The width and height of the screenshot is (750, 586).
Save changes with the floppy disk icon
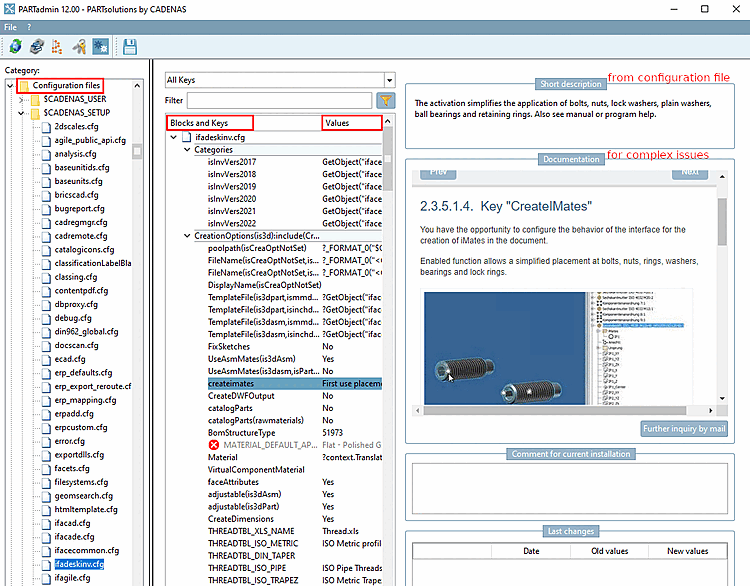130,46
